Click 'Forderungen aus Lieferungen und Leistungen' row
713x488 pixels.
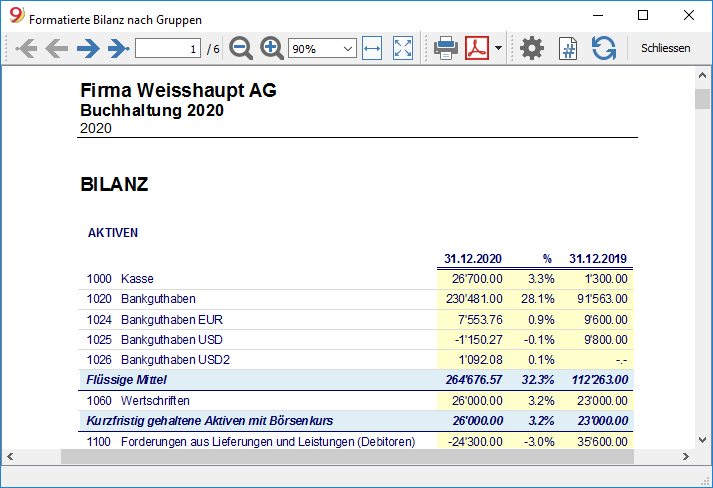(355, 441)
